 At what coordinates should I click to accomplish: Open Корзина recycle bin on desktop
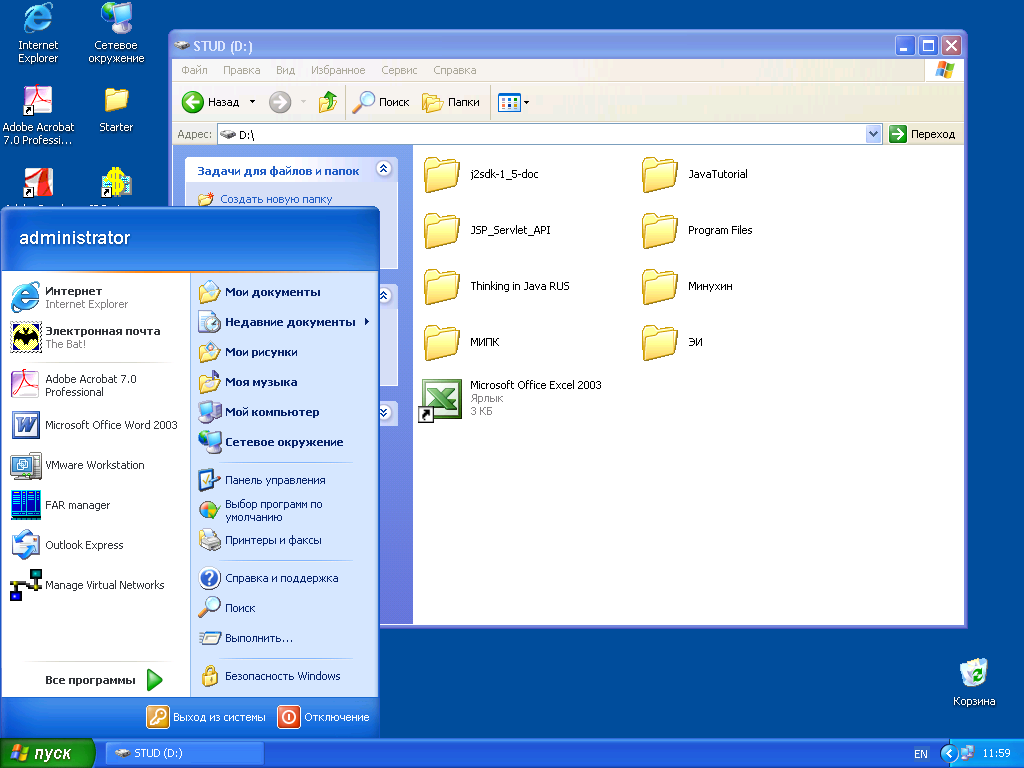click(974, 682)
